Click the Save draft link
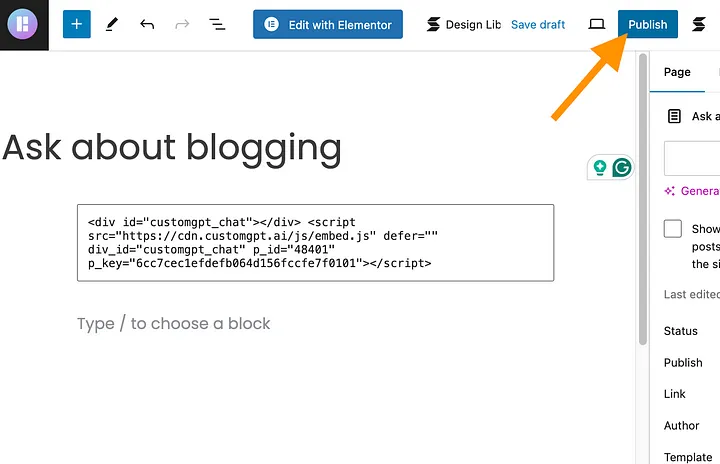 538,24
